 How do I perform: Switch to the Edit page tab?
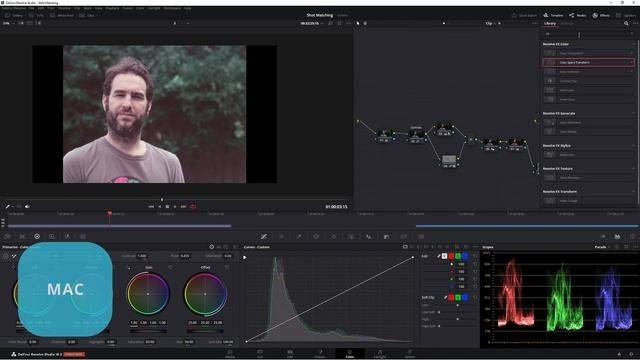290,354
